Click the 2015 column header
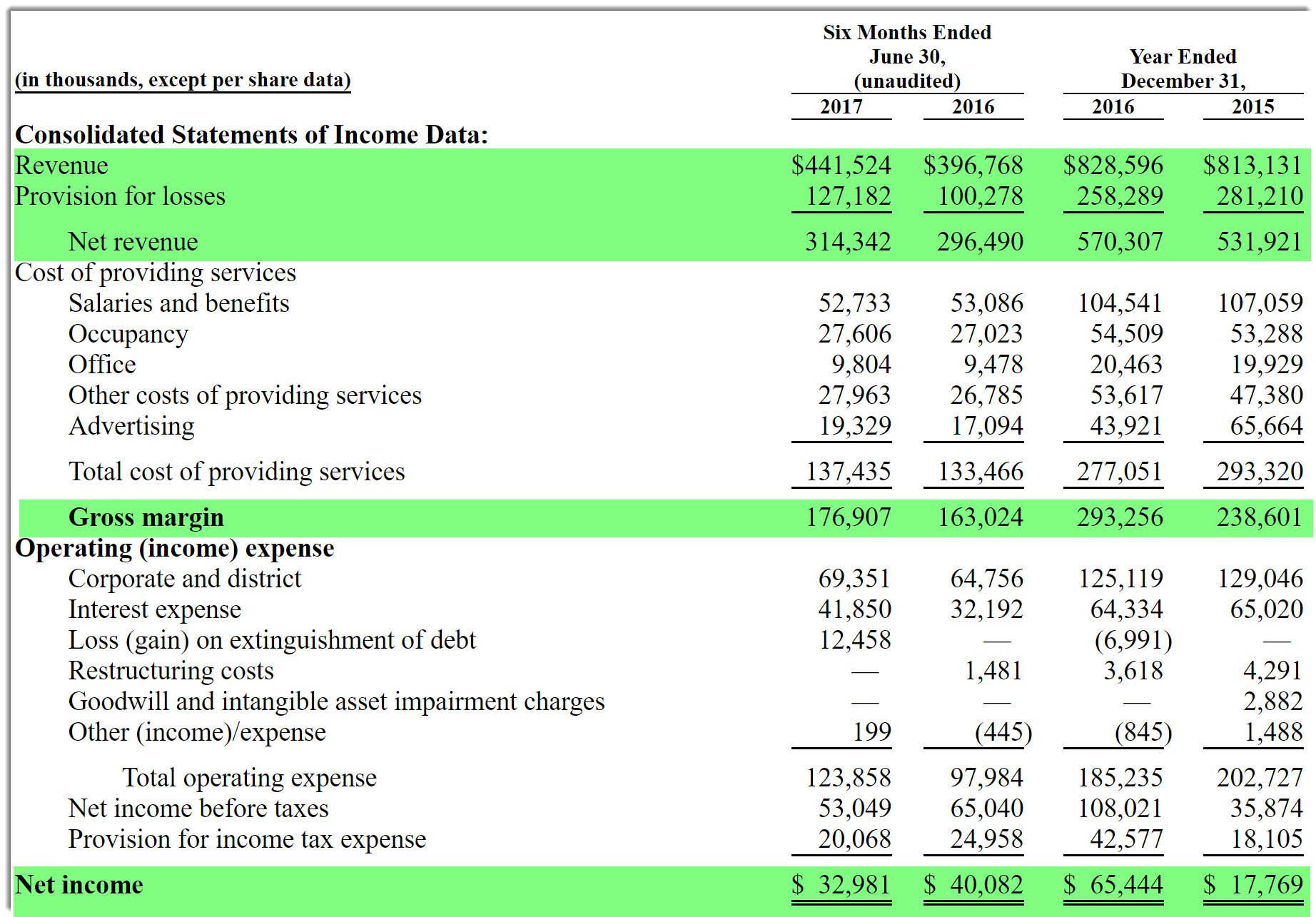Viewport: 1316px width, 917px height. [x=1253, y=107]
